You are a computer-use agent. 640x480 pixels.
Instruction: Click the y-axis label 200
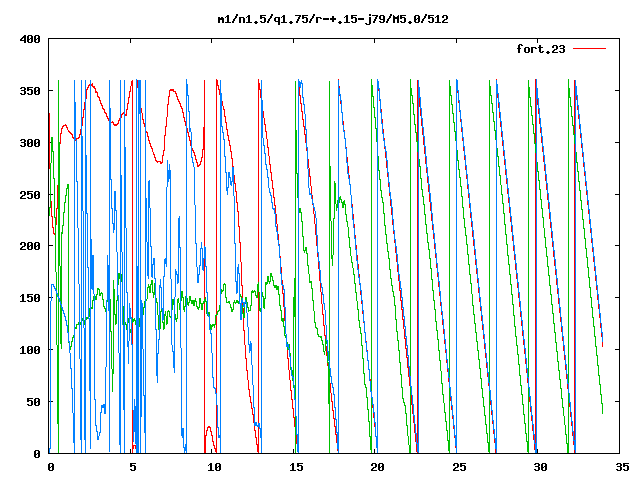pyautogui.click(x=30, y=246)
